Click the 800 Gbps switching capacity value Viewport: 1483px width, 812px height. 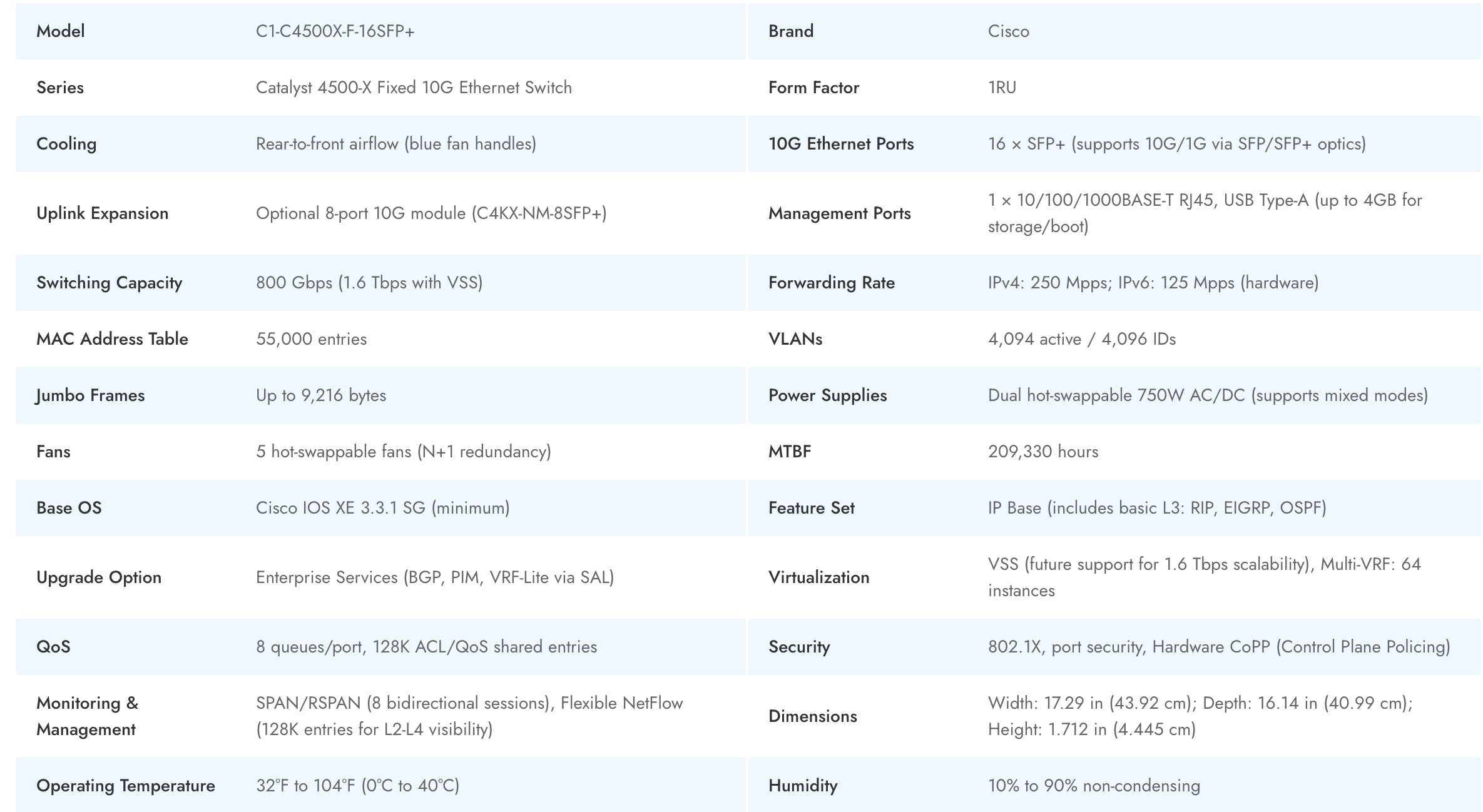click(x=369, y=283)
